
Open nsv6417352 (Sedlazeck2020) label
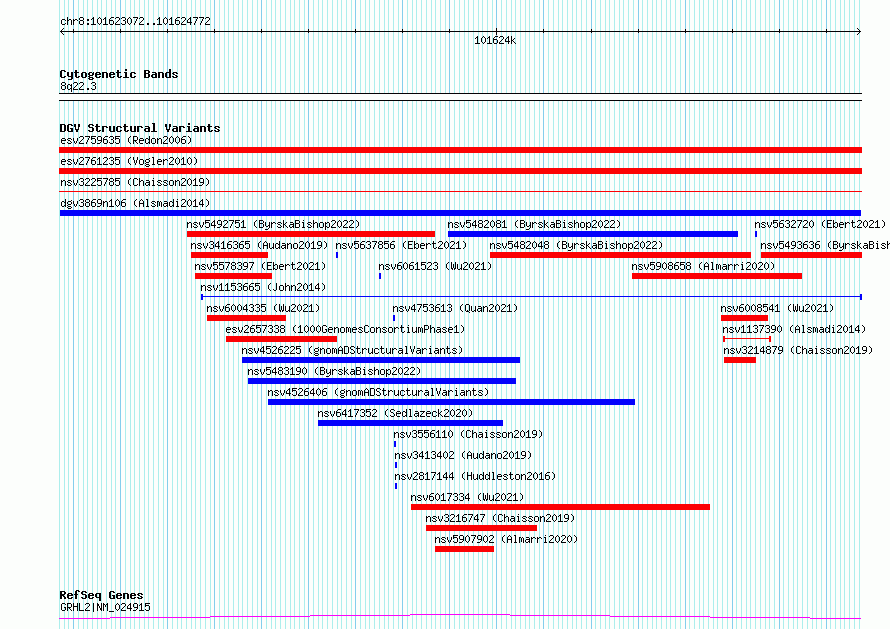click(395, 413)
